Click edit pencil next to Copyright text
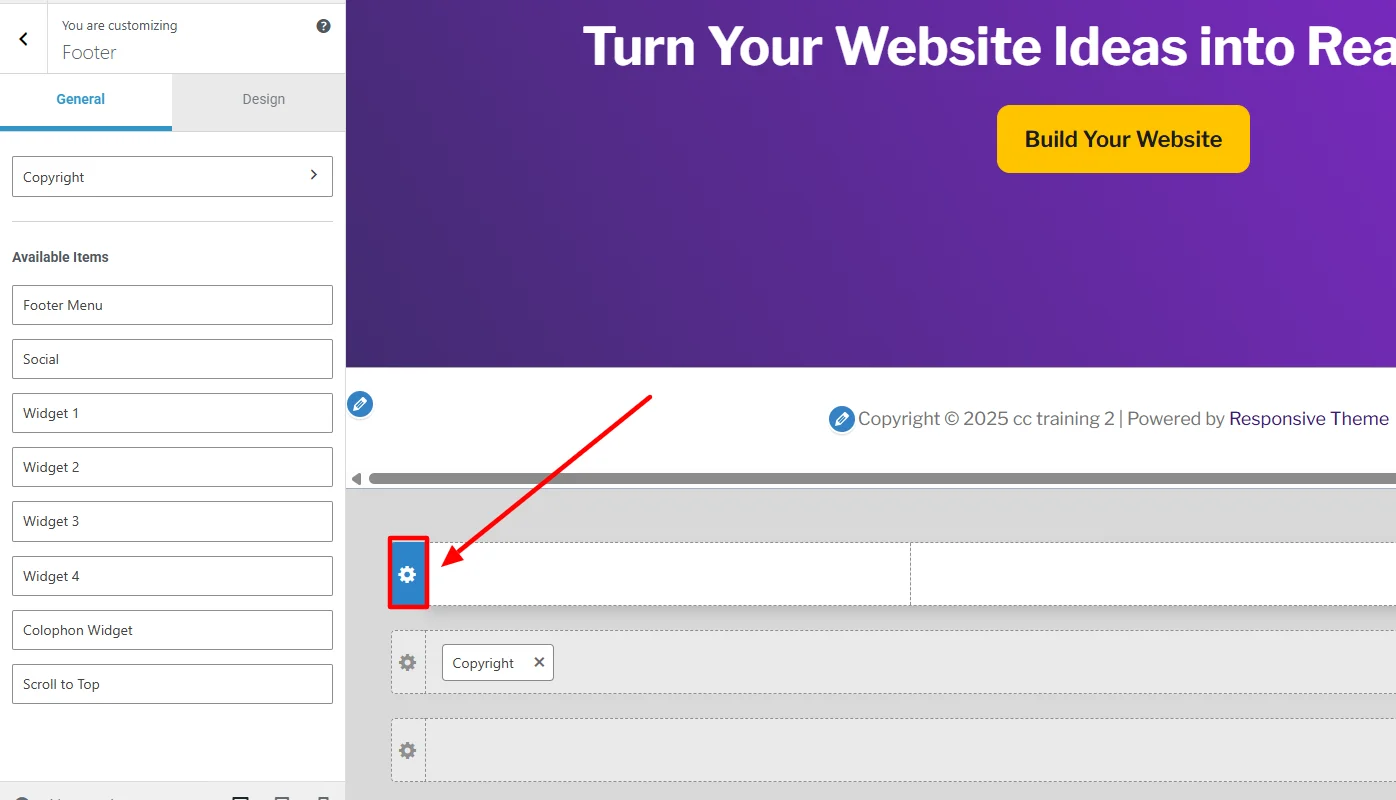Screen dimensions: 1396x800 click(x=842, y=419)
